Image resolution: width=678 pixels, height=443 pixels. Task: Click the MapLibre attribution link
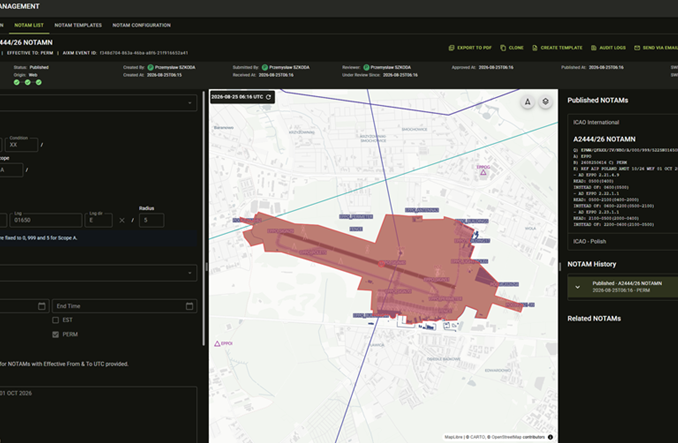(454, 437)
